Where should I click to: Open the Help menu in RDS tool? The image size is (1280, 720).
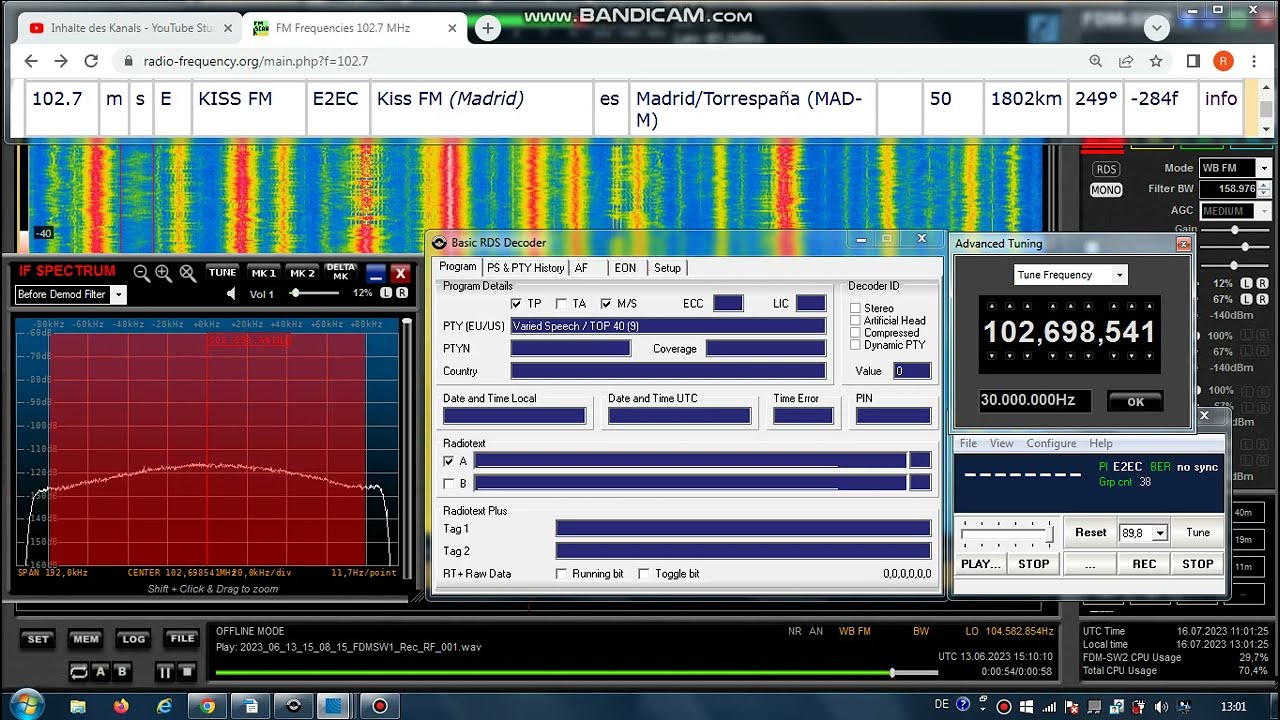click(x=1101, y=443)
